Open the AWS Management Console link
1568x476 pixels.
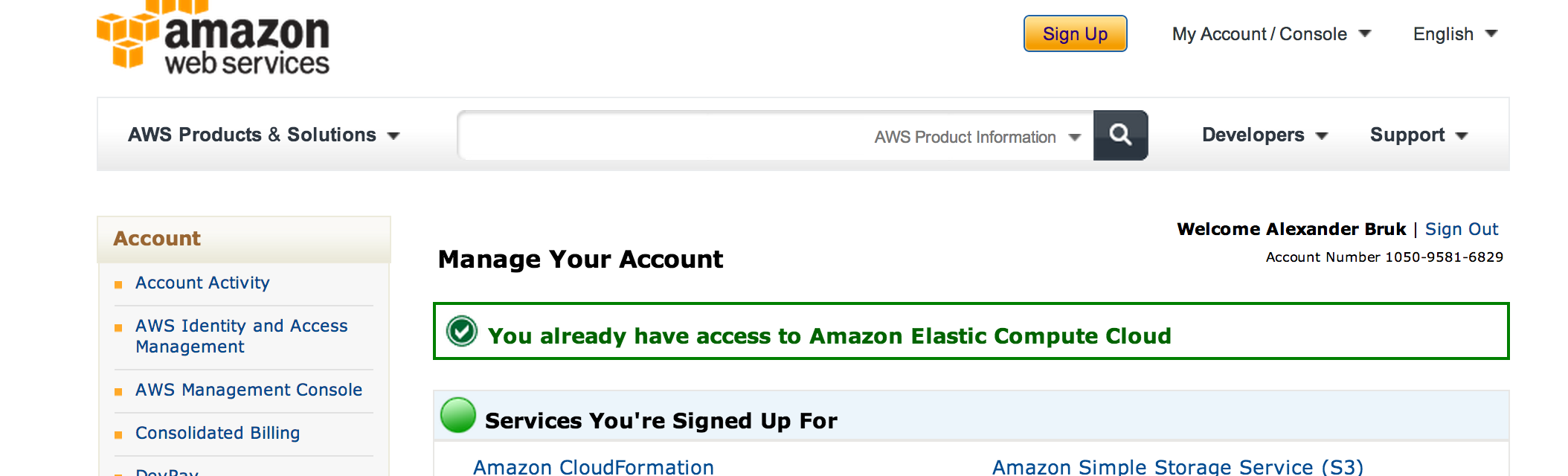tap(248, 390)
